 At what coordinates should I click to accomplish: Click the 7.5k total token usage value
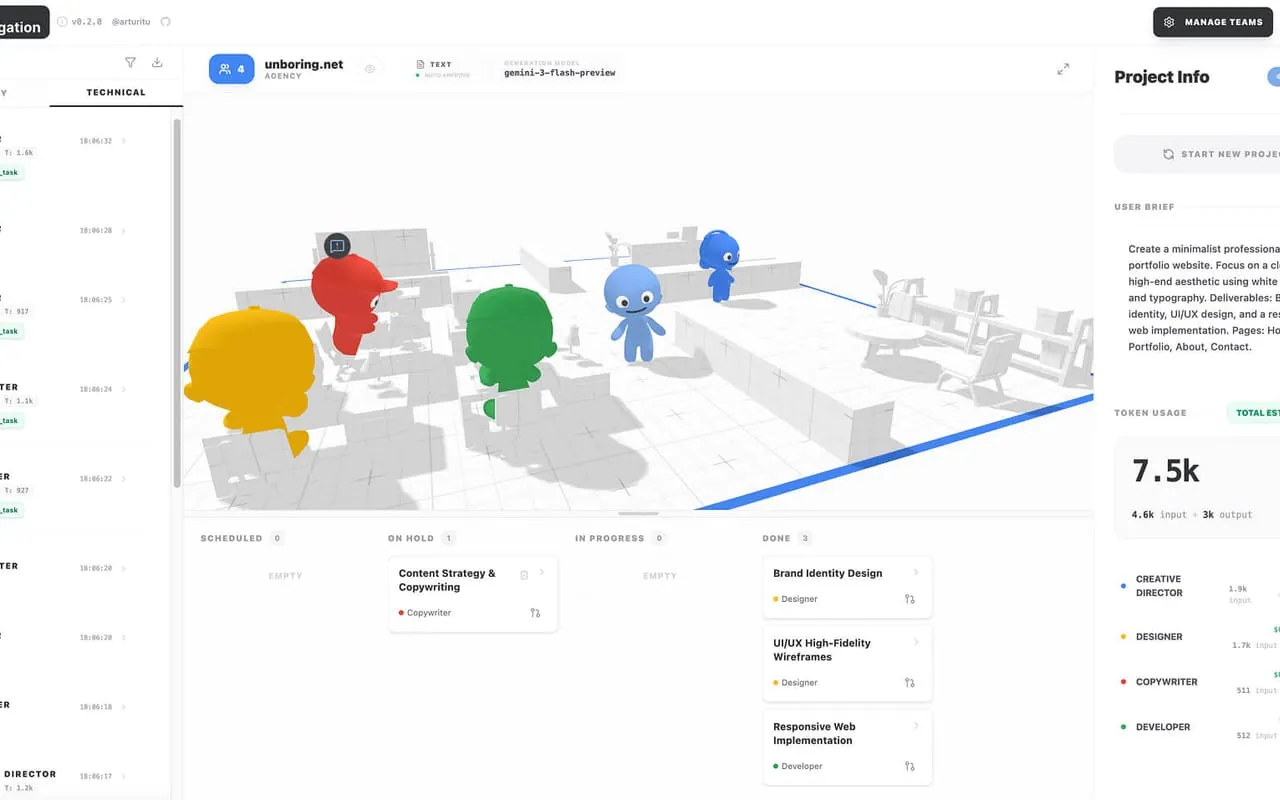point(1166,471)
